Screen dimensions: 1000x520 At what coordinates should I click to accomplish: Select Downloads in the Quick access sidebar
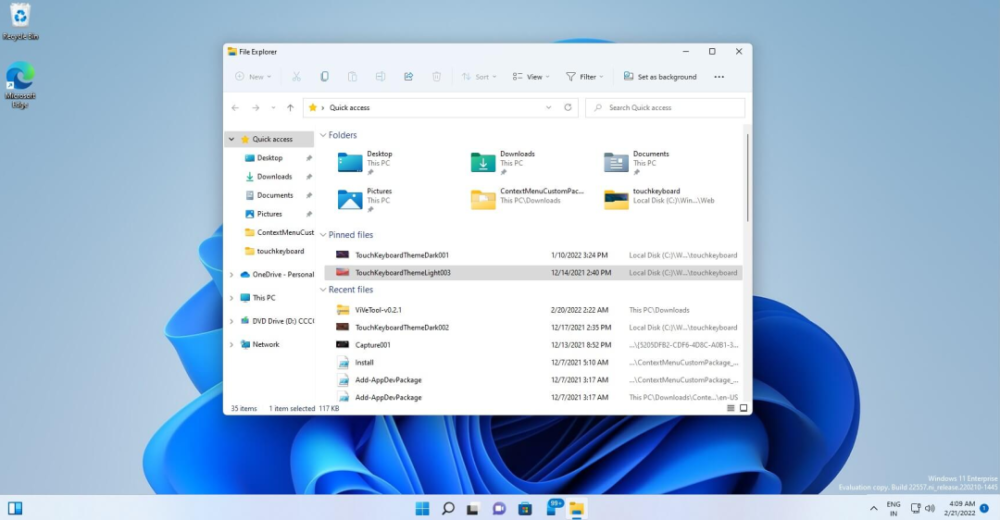pos(274,177)
